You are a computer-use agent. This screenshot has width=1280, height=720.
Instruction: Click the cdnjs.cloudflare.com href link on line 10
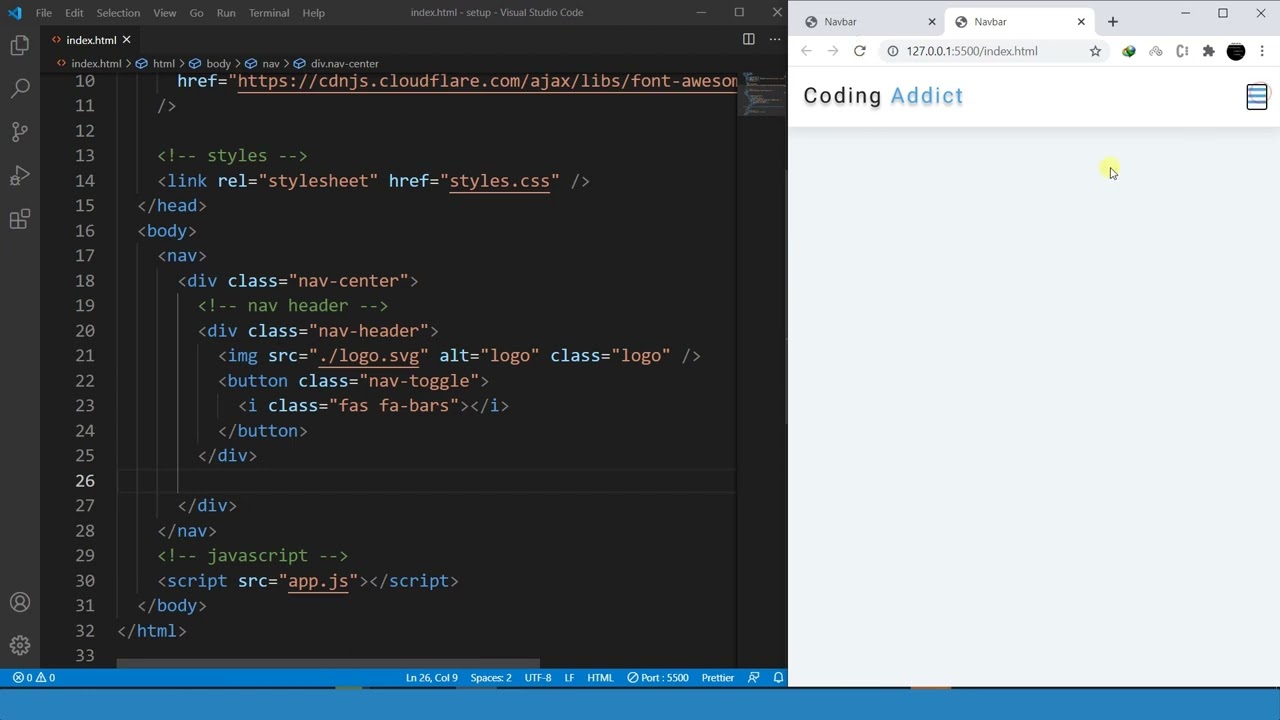point(487,81)
